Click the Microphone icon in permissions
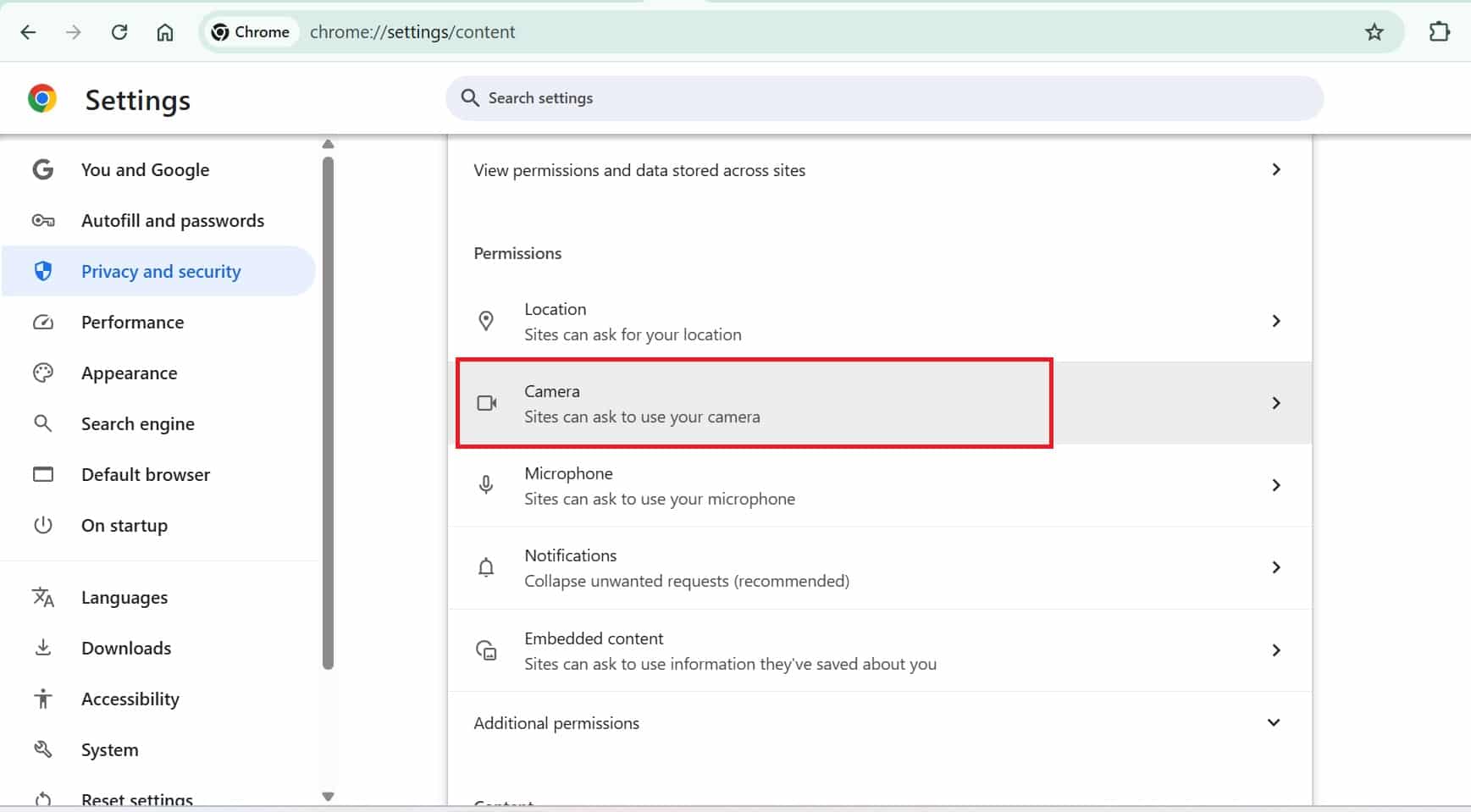Viewport: 1471px width, 812px height. point(486,485)
